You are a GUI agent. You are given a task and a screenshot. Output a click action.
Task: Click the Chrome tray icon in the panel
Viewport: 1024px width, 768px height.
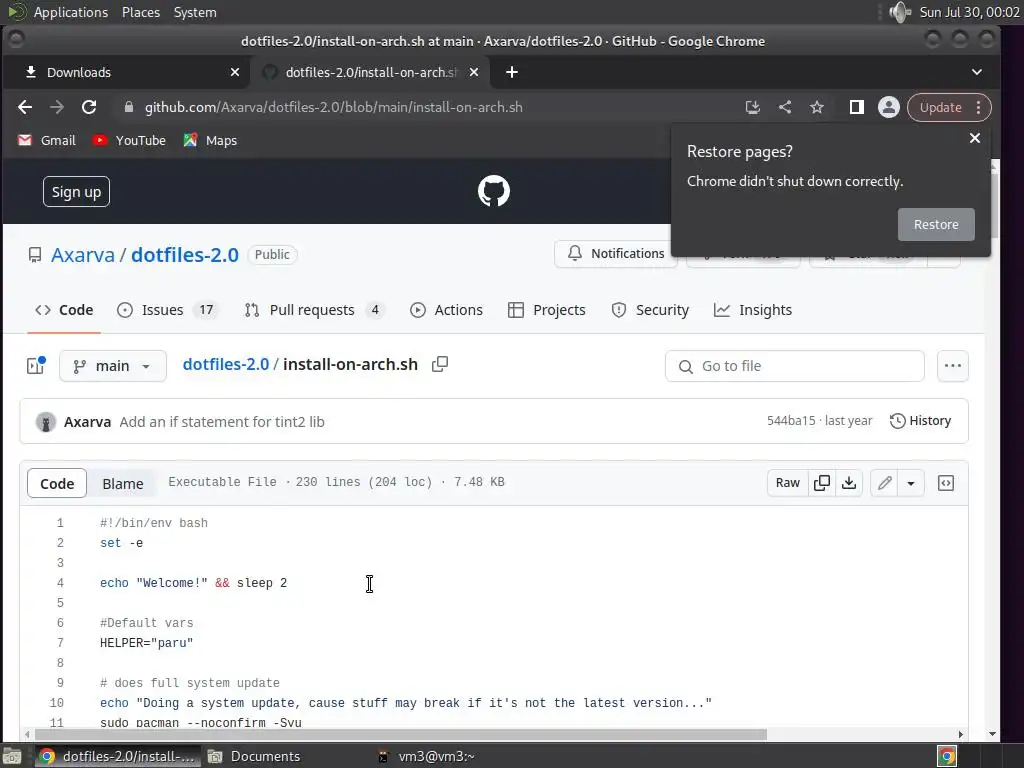947,756
